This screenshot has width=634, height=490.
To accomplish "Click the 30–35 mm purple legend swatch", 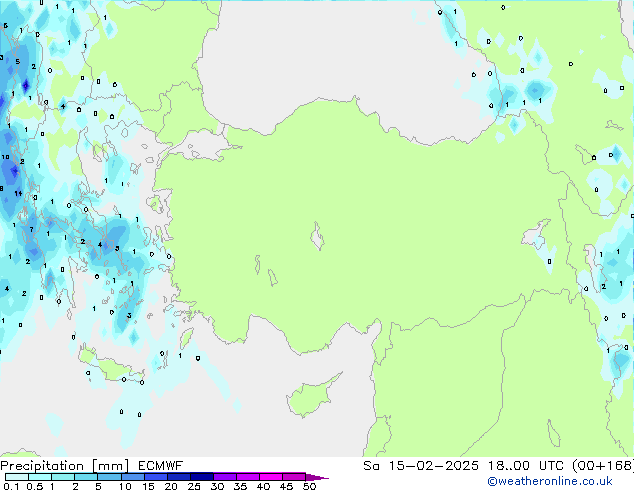I will tap(225, 477).
